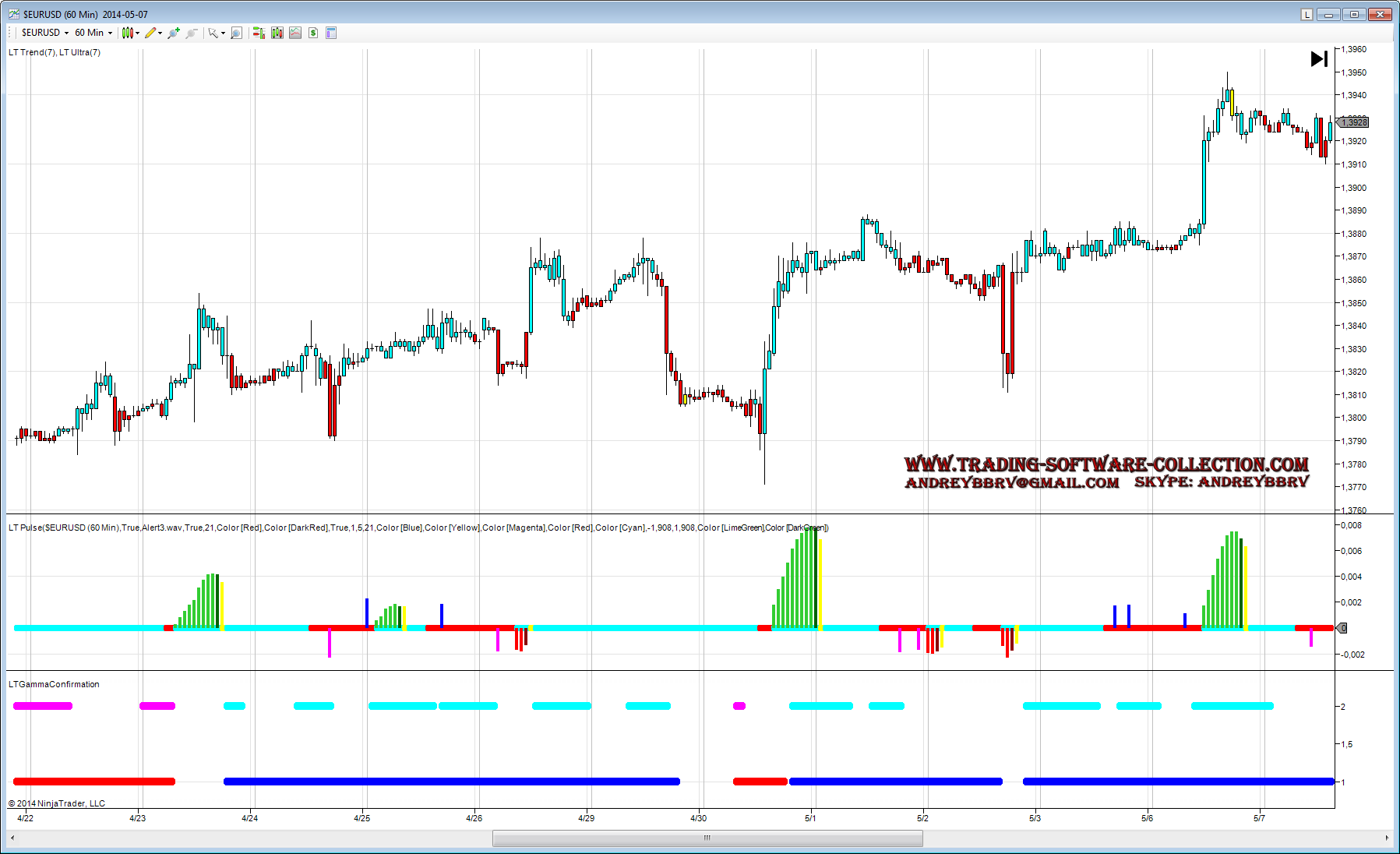Expand the 60 Min interval selector
The height and width of the screenshot is (854, 1400).
click(x=93, y=33)
